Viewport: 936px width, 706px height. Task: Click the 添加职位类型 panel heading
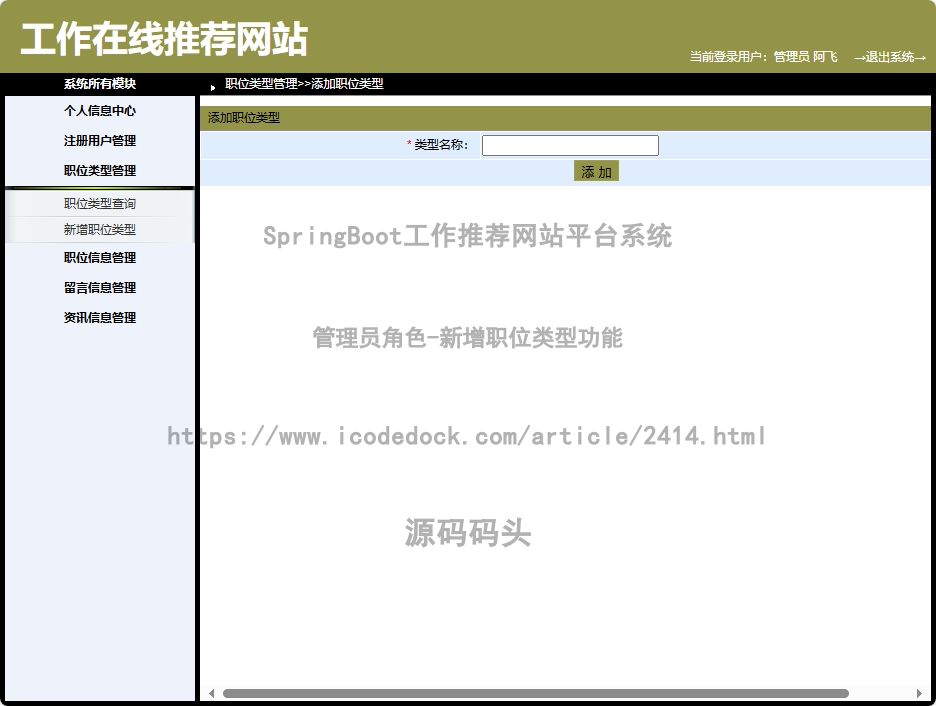pos(244,118)
